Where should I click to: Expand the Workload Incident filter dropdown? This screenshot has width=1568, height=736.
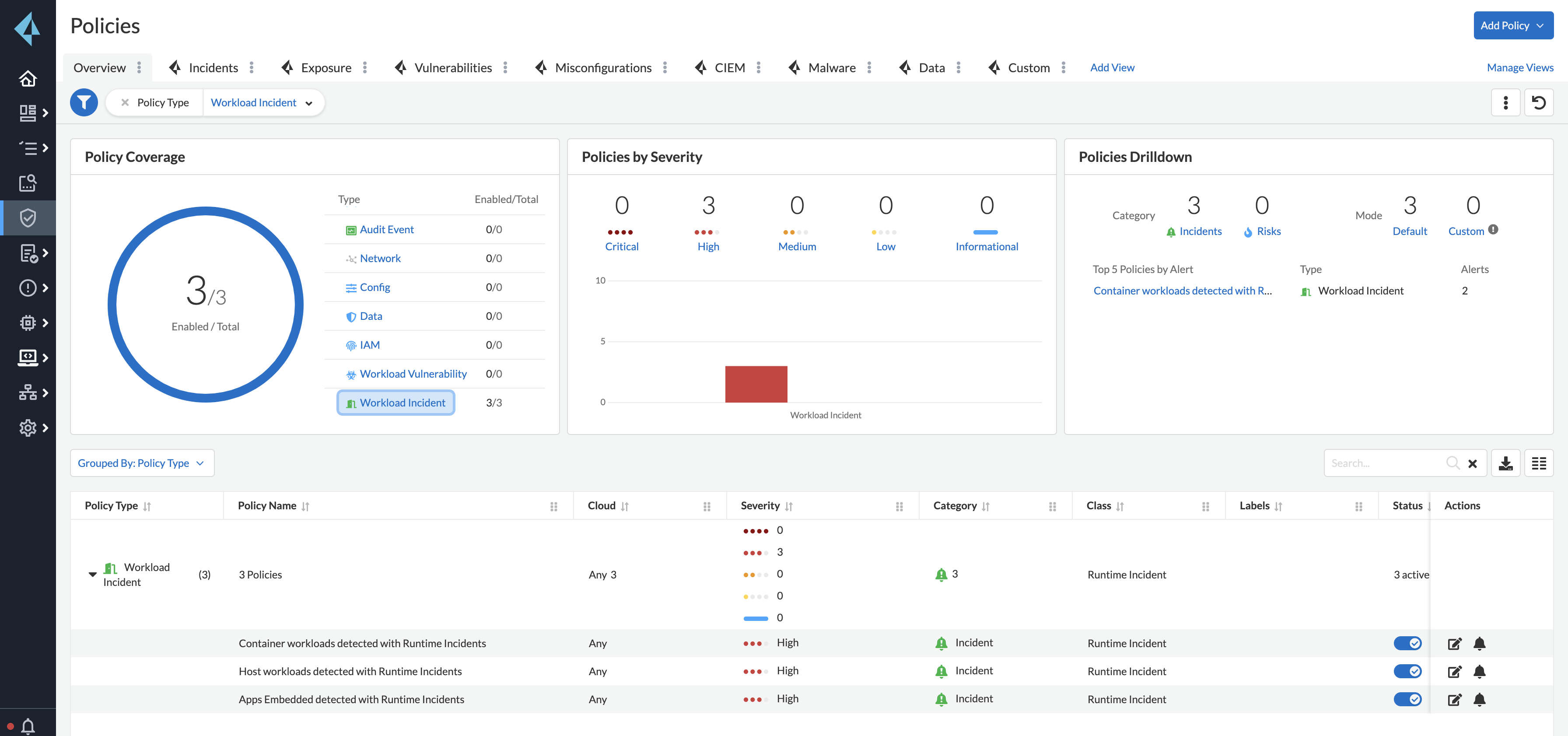262,103
